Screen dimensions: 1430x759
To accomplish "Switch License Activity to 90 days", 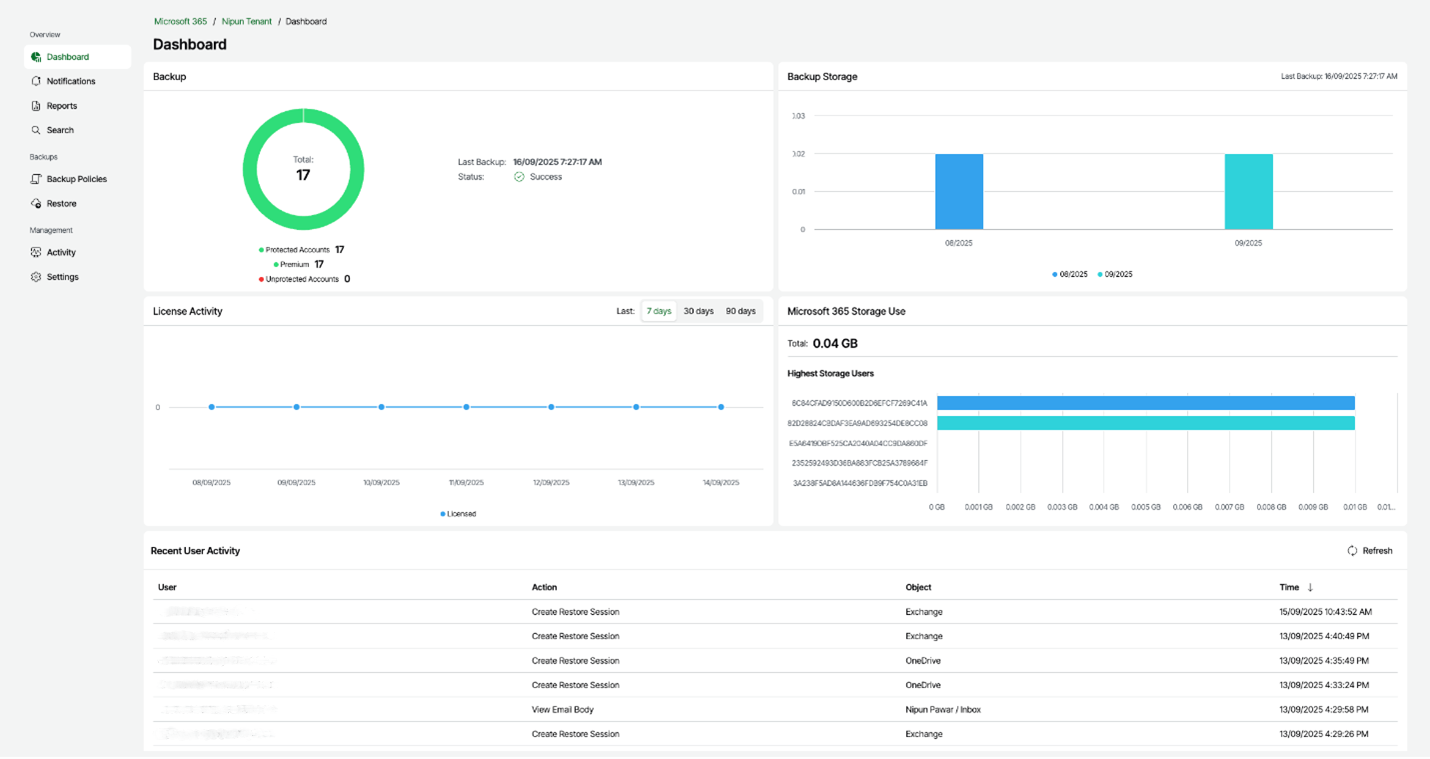I will tap(740, 311).
